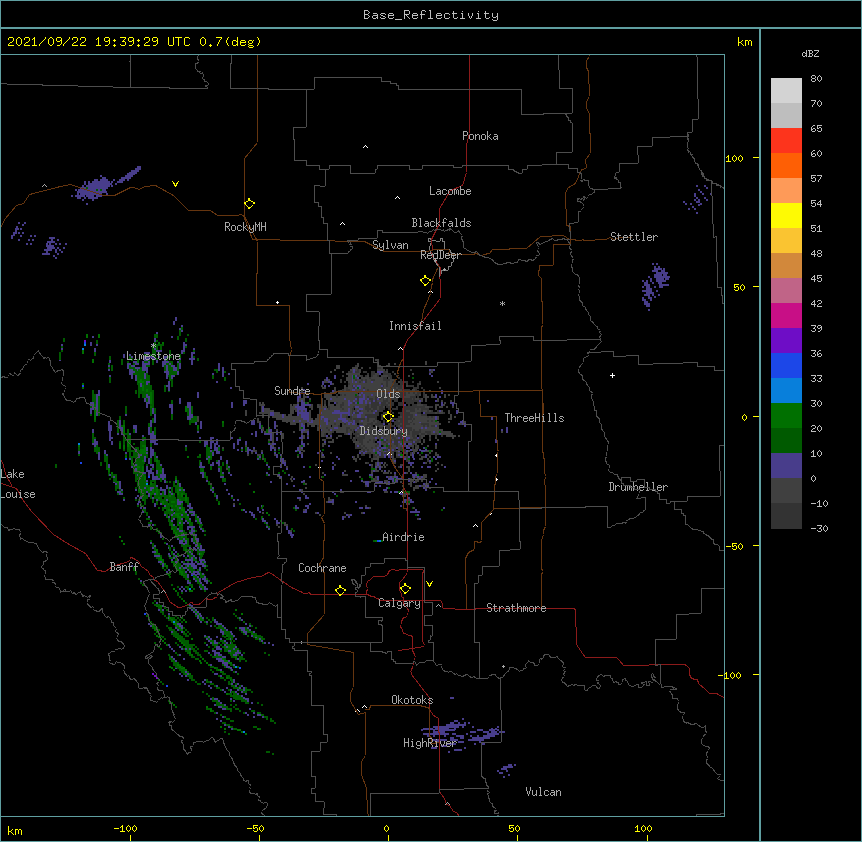Select the 80 dBZ white swatch
The height and width of the screenshot is (842, 862).
pos(786,90)
